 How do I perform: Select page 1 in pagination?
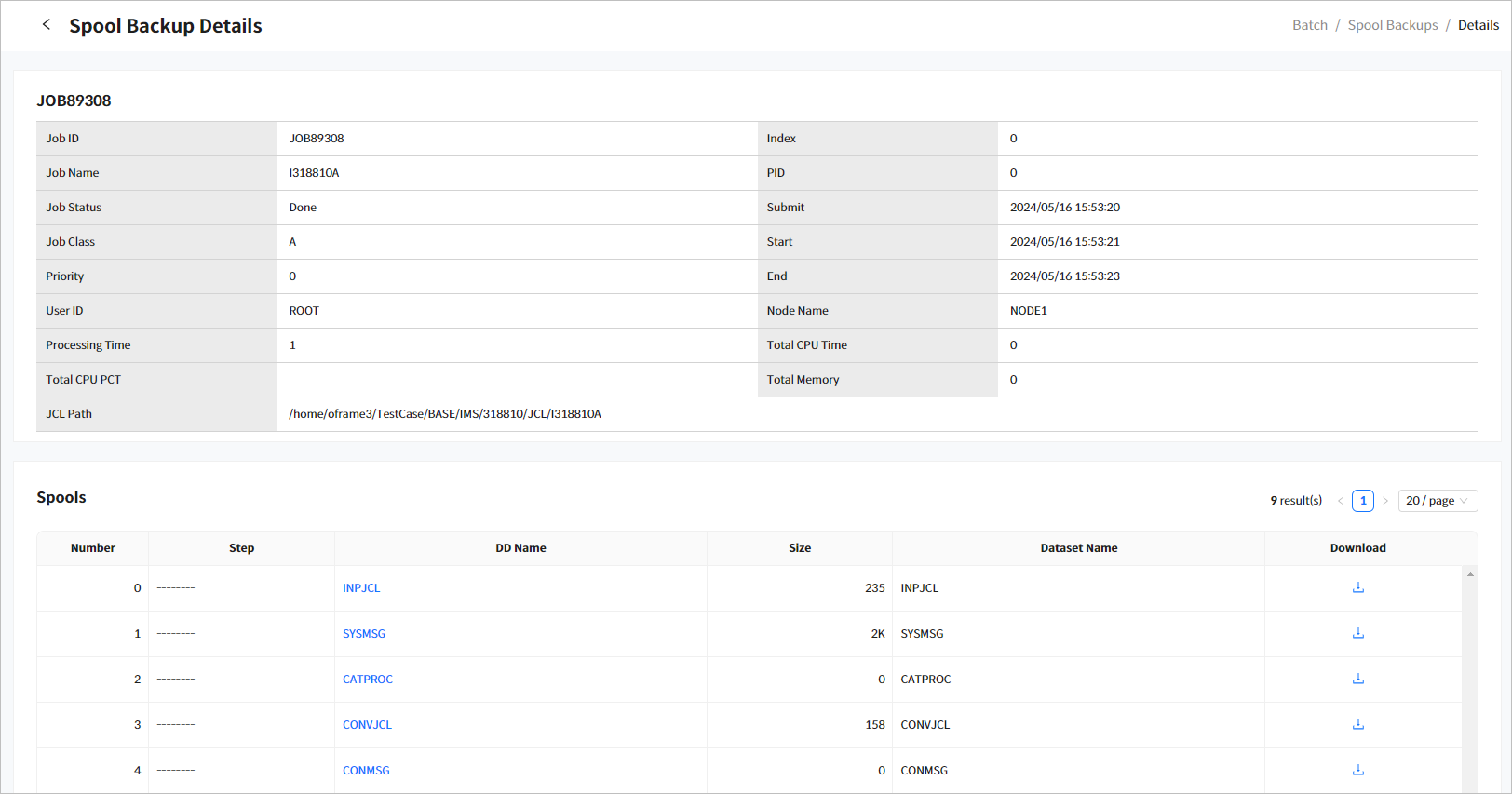click(x=1362, y=501)
